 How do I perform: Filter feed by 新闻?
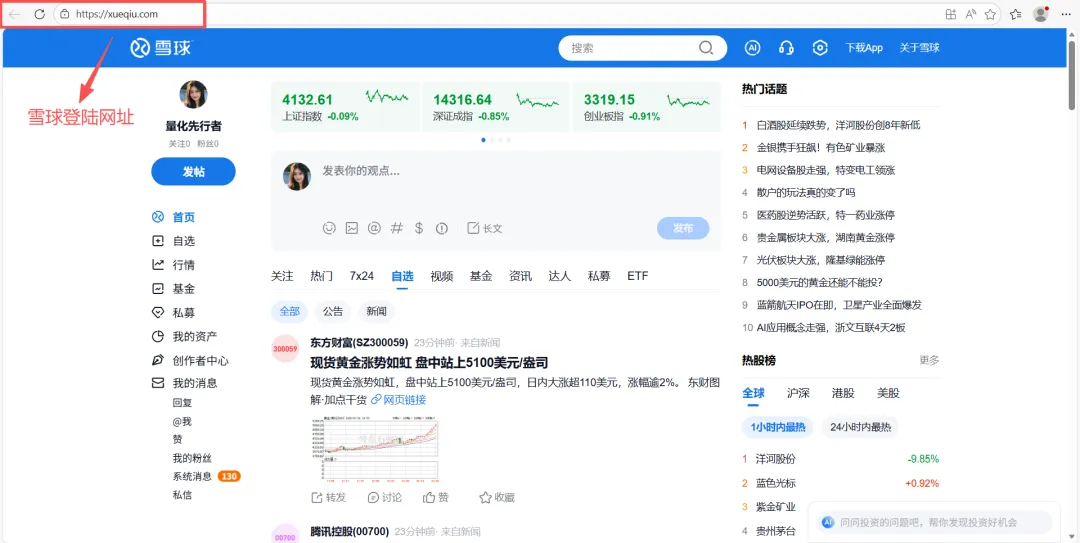click(377, 311)
